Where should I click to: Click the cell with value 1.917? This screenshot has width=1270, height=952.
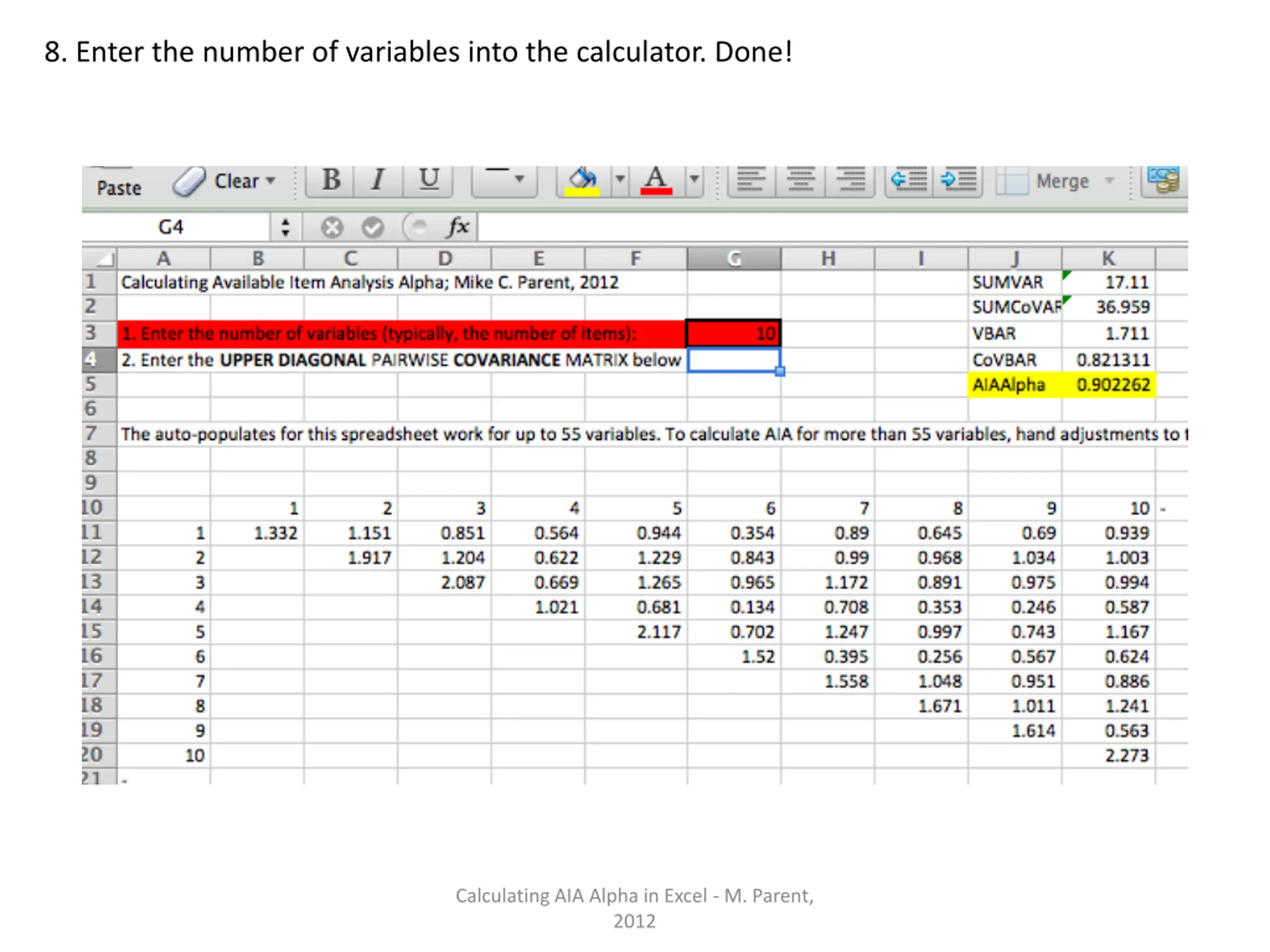(351, 558)
